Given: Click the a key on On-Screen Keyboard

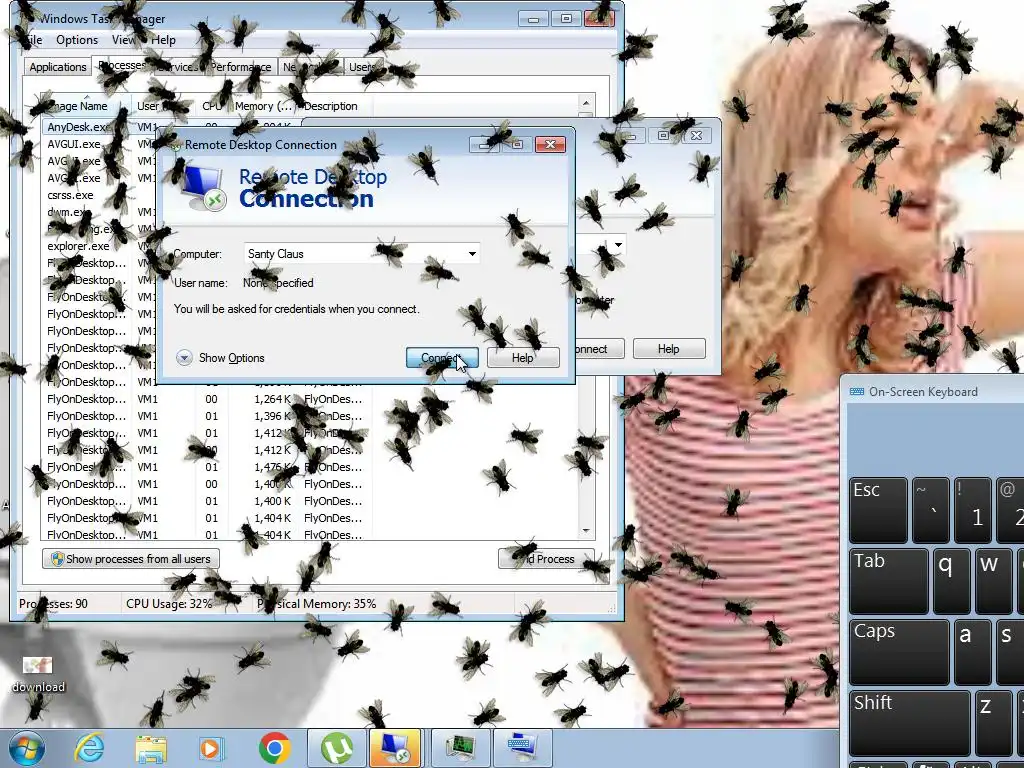Looking at the screenshot, I should click(972, 651).
